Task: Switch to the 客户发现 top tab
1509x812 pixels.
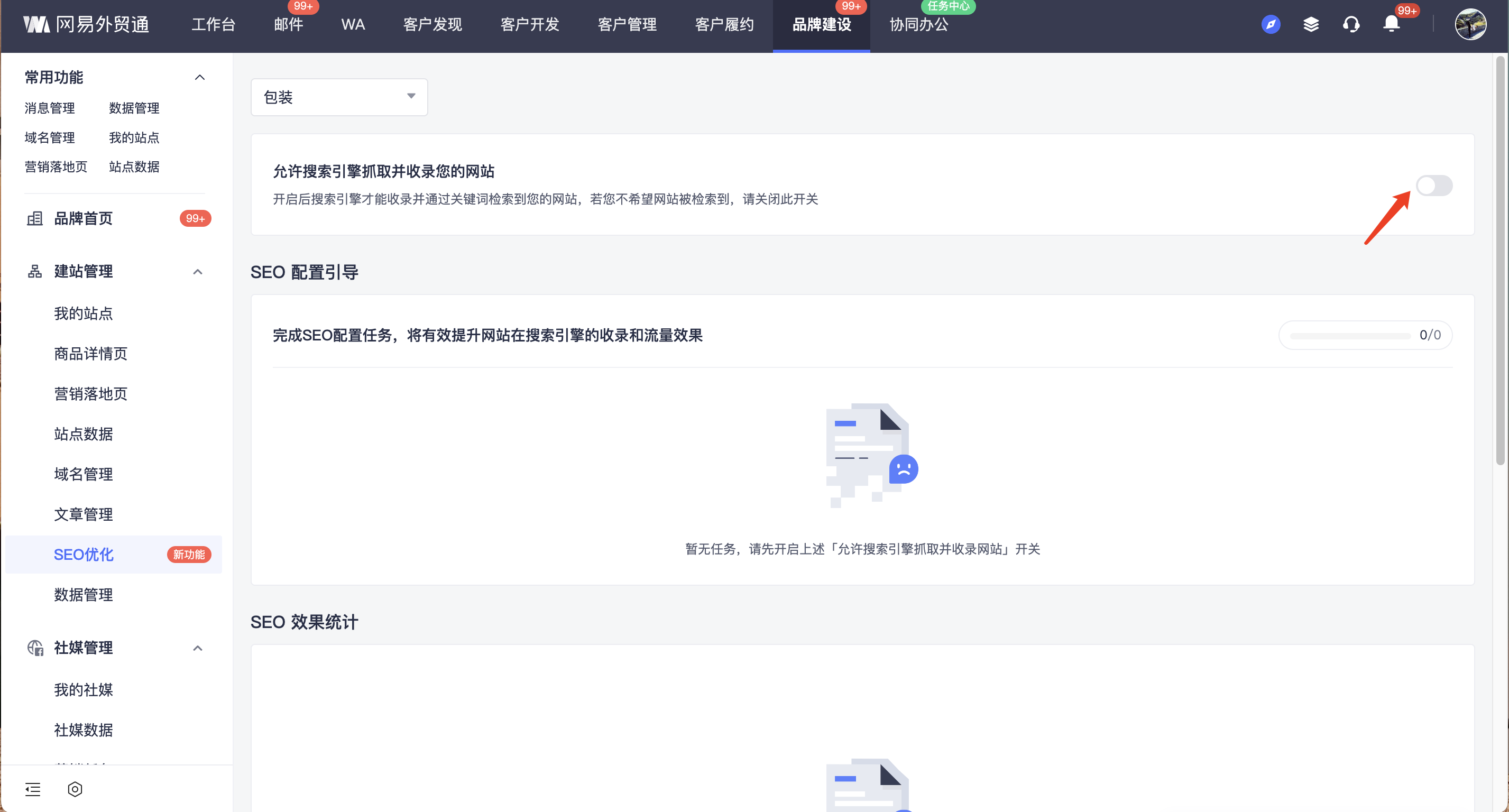Action: [433, 25]
